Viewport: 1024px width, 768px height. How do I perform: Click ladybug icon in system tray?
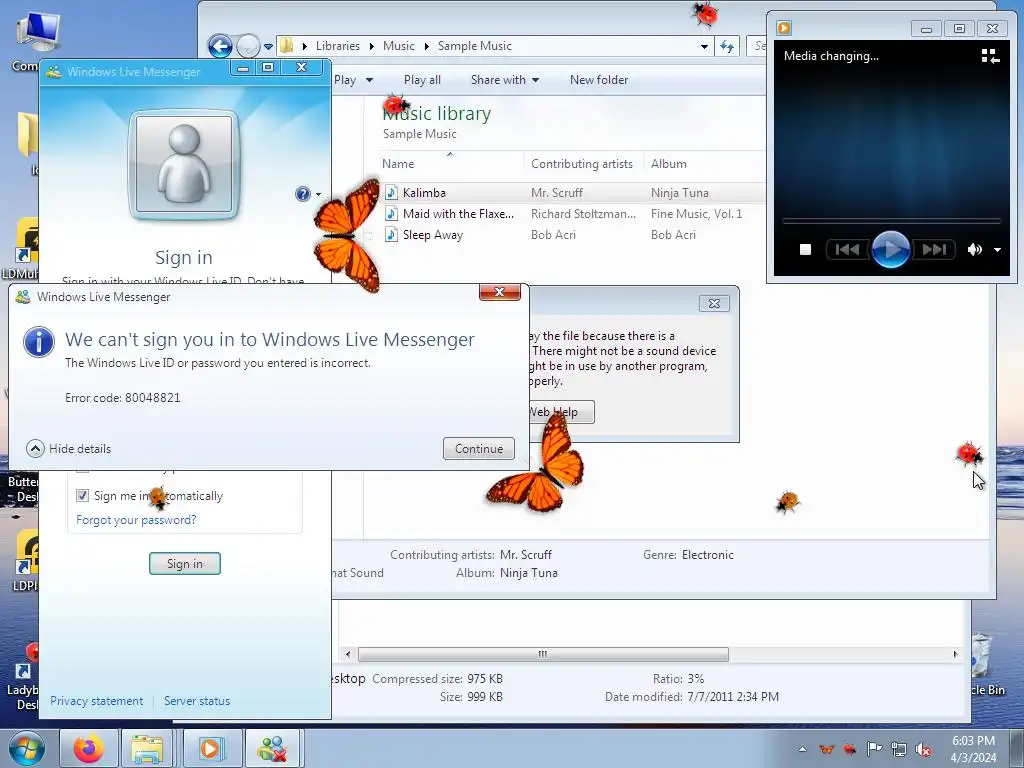850,749
